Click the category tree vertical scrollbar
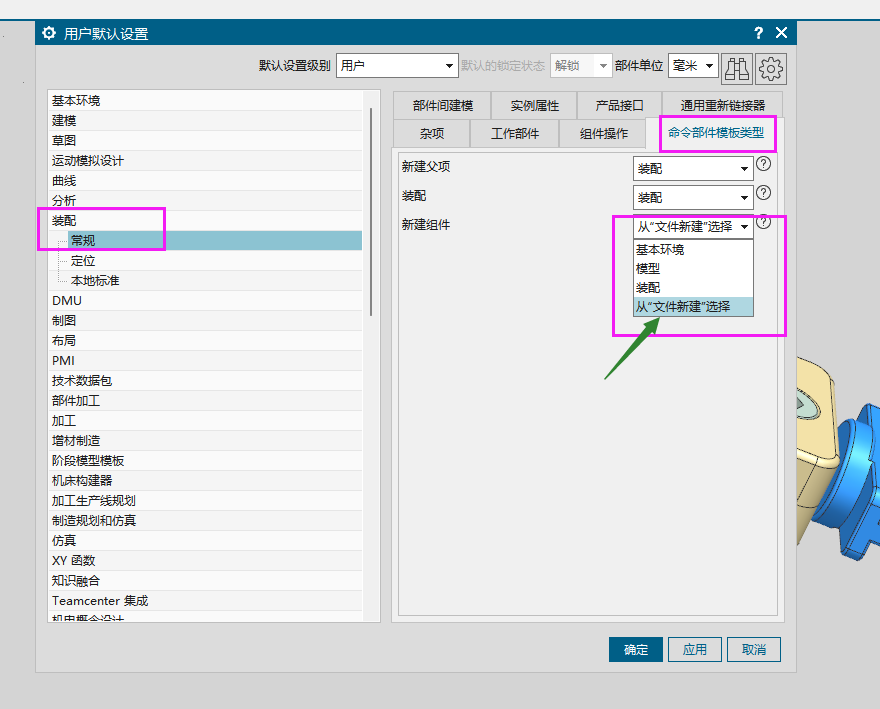Screen dimensions: 880x709 click(371, 212)
